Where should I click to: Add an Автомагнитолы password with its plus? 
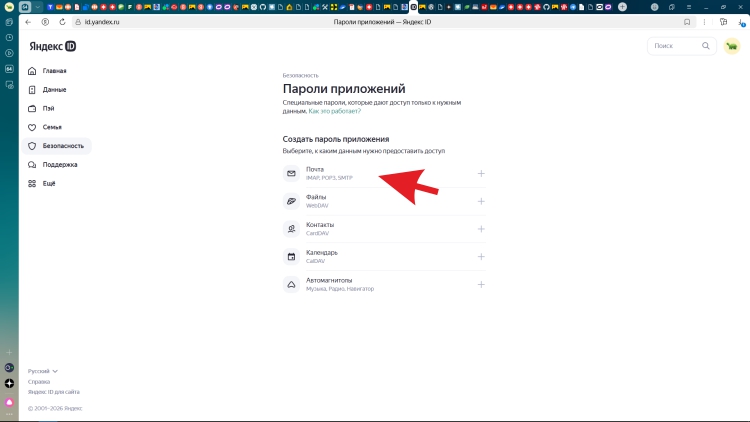click(x=481, y=285)
